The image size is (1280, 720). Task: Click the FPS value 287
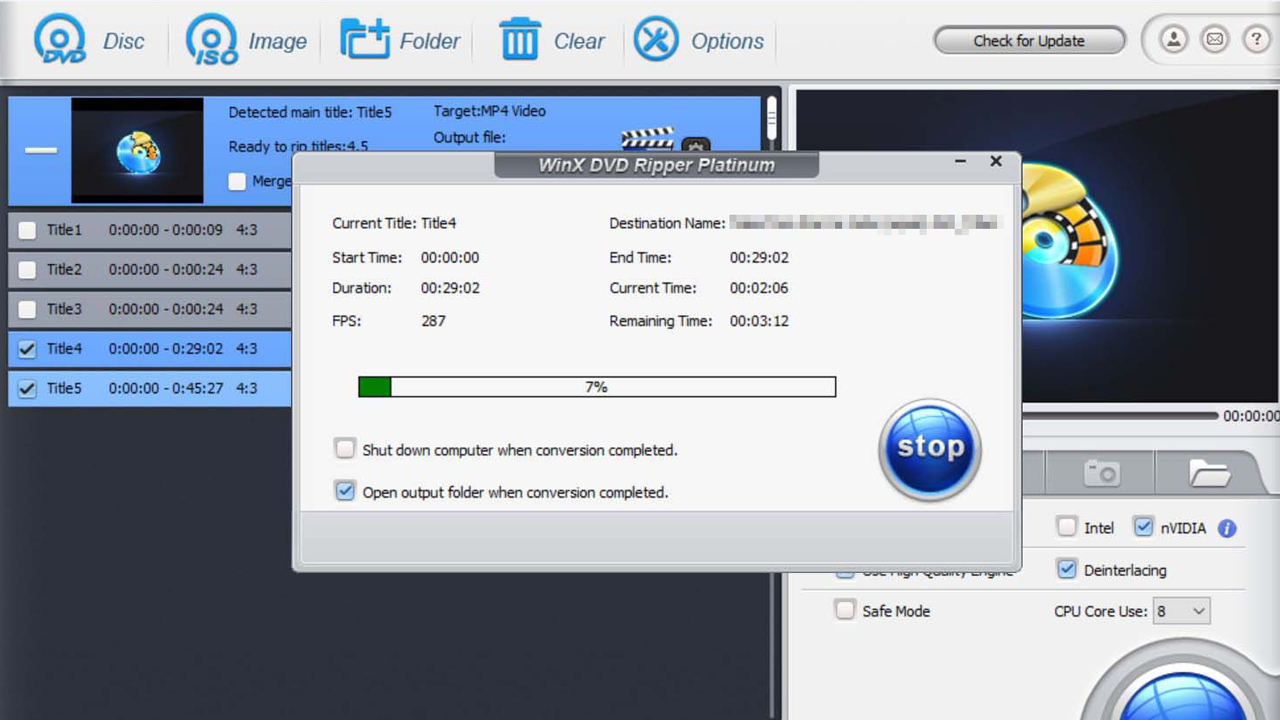coord(433,321)
